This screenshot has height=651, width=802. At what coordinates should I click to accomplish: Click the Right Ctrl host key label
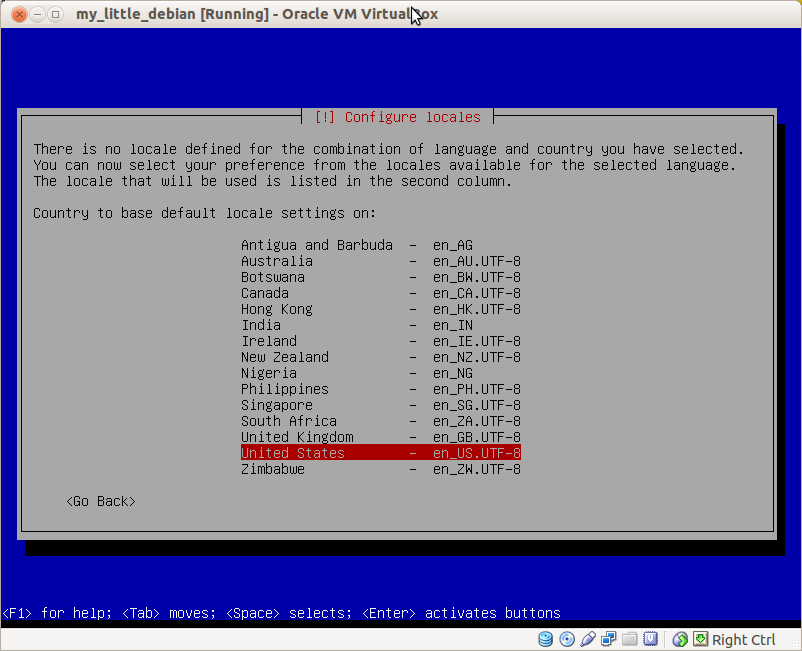coord(743,640)
